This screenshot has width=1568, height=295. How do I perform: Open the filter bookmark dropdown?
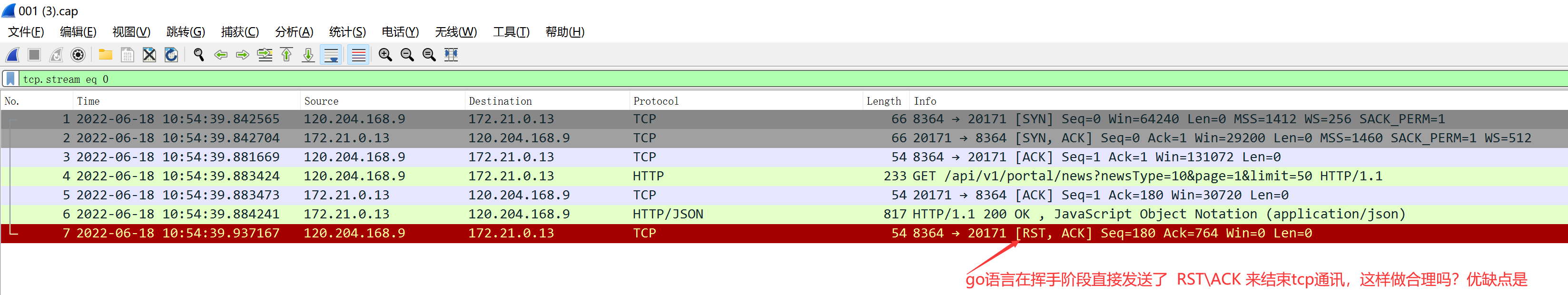pyautogui.click(x=10, y=79)
